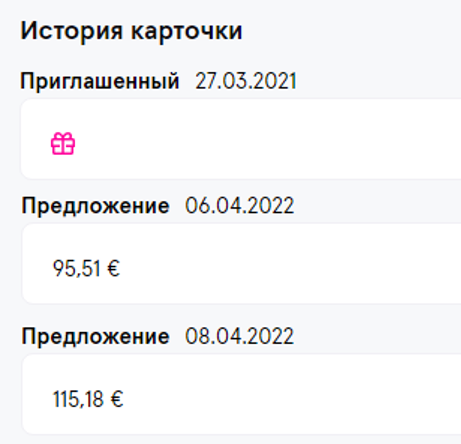Click the second Предложение label
Image resolution: width=461 pixels, height=444 pixels.
click(x=96, y=337)
